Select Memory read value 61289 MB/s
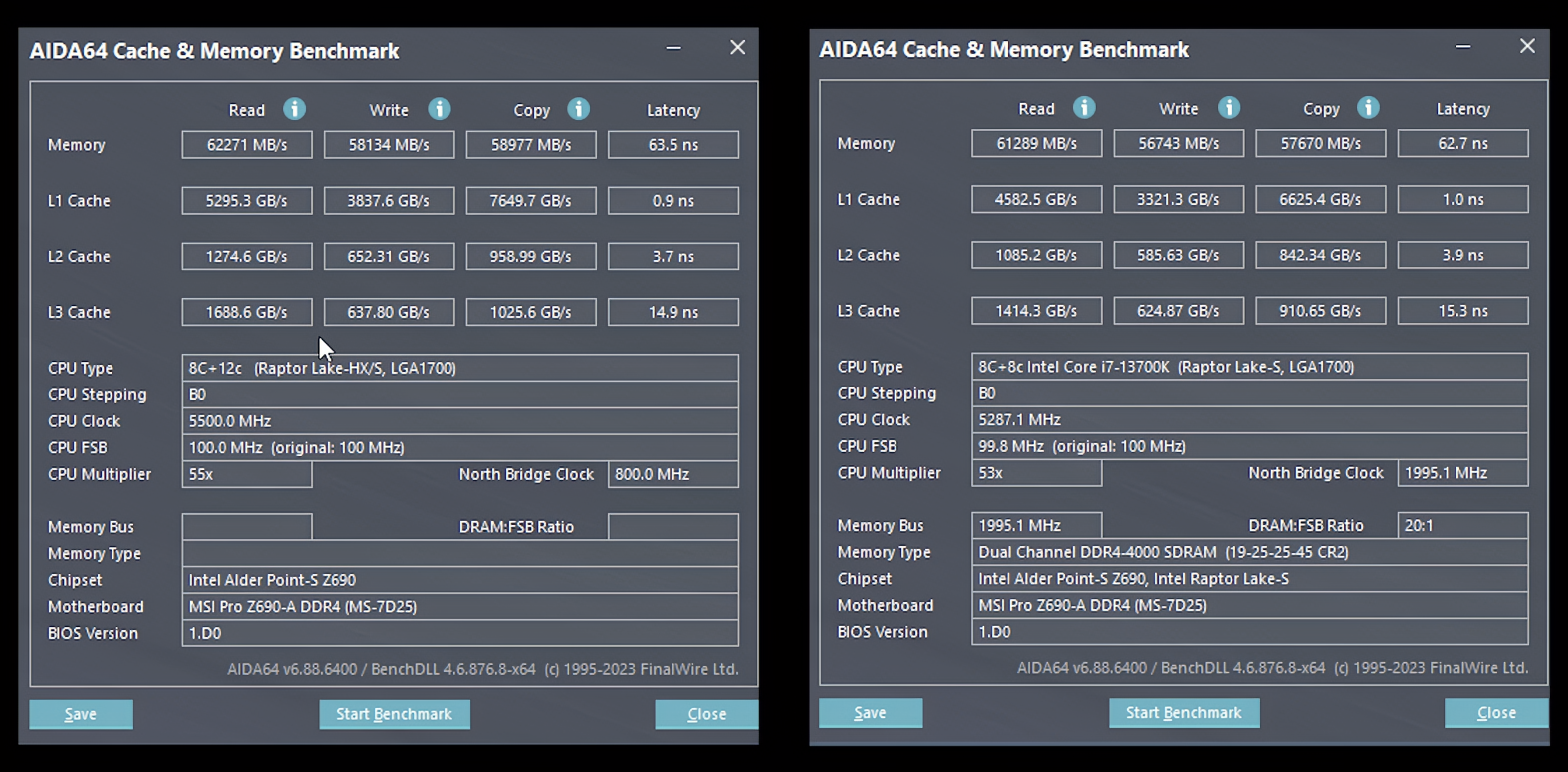Screen dimensions: 1568x772 click(x=1036, y=143)
